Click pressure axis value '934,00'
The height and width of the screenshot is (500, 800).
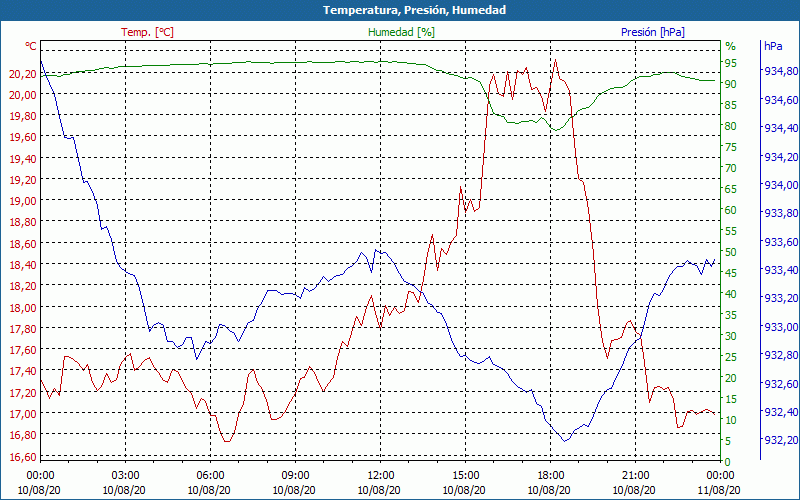(781, 185)
